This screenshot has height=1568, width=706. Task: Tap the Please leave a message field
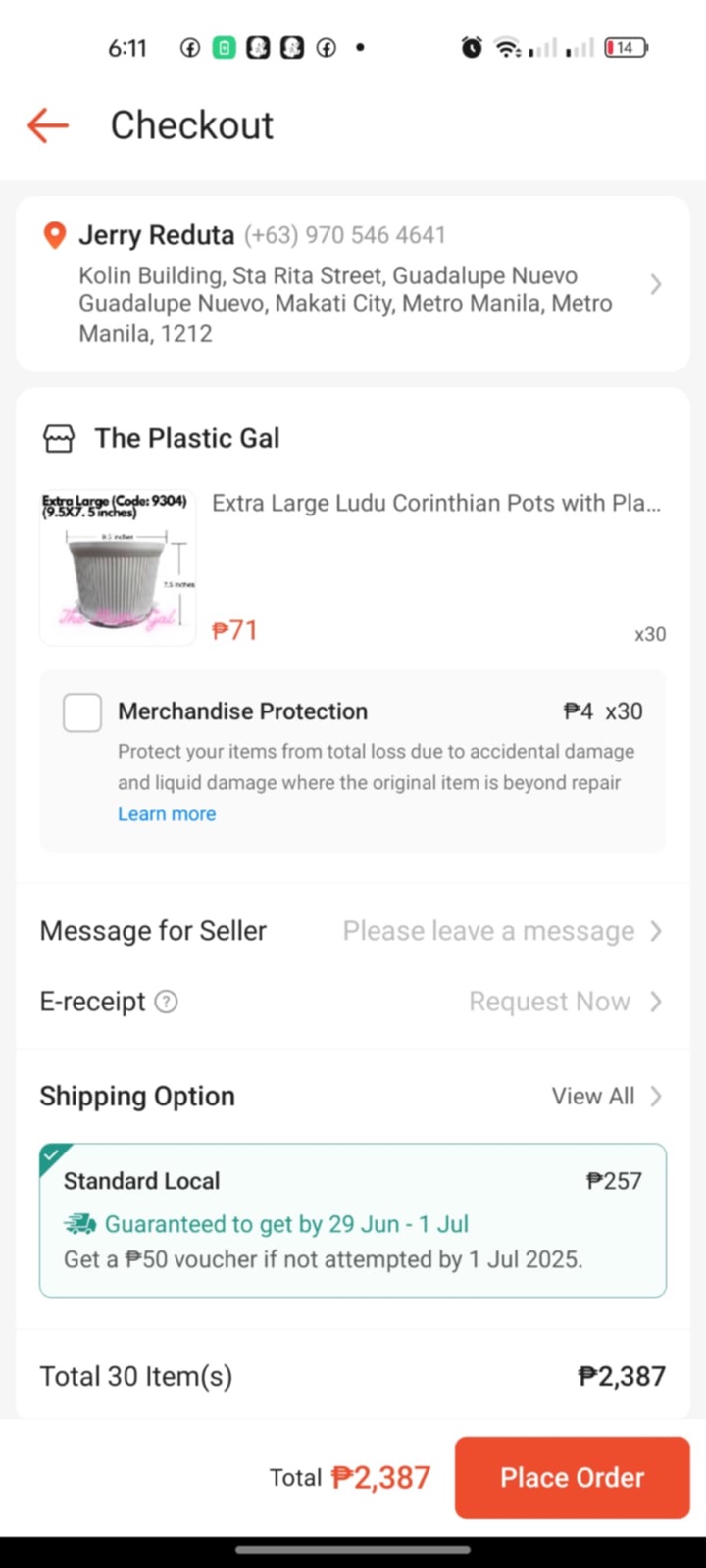point(488,931)
